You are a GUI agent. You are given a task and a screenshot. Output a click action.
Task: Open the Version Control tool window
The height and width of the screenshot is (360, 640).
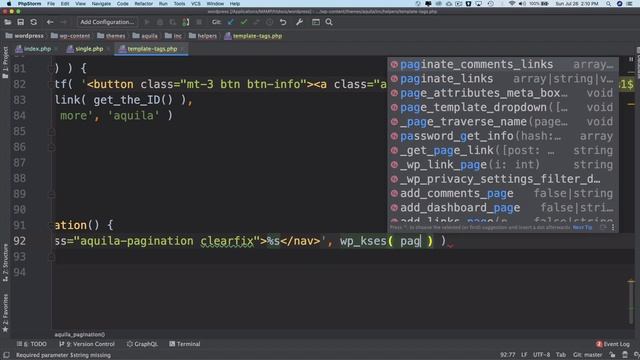pyautogui.click(x=87, y=344)
